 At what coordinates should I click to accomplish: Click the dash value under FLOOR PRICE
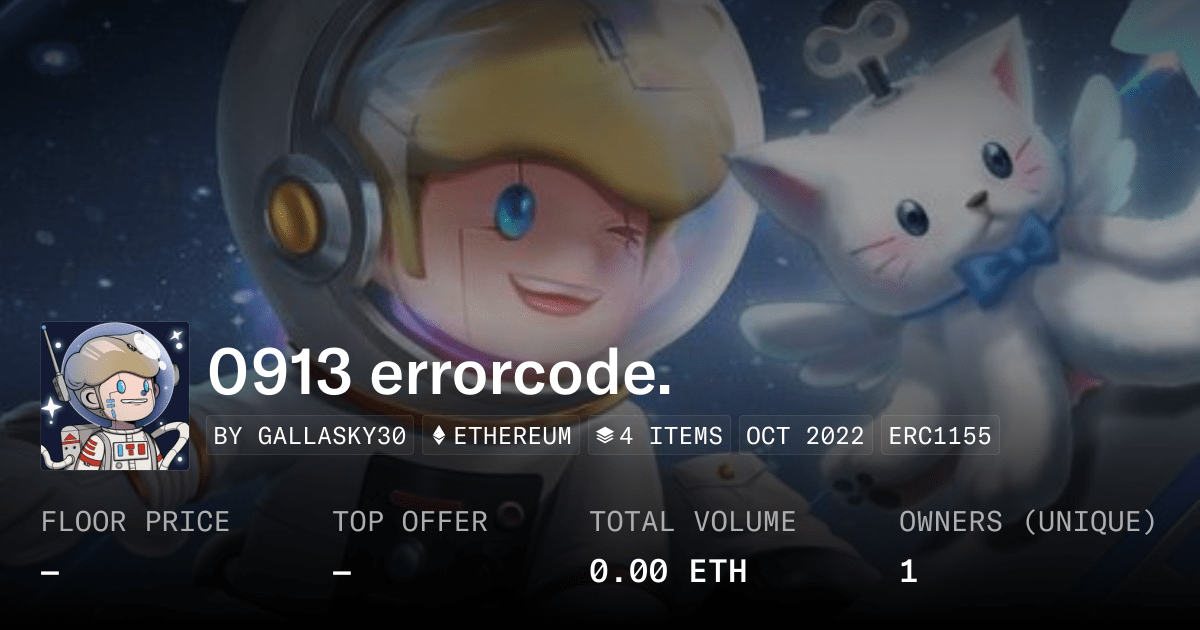click(x=50, y=572)
